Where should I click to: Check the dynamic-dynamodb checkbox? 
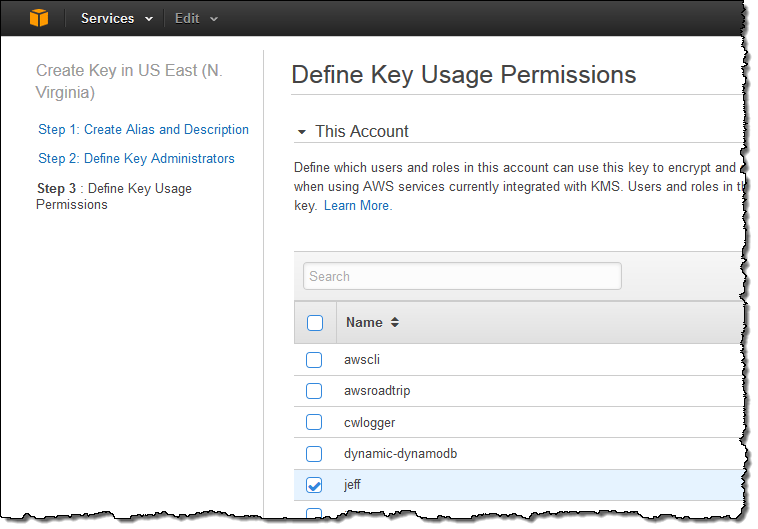click(314, 454)
